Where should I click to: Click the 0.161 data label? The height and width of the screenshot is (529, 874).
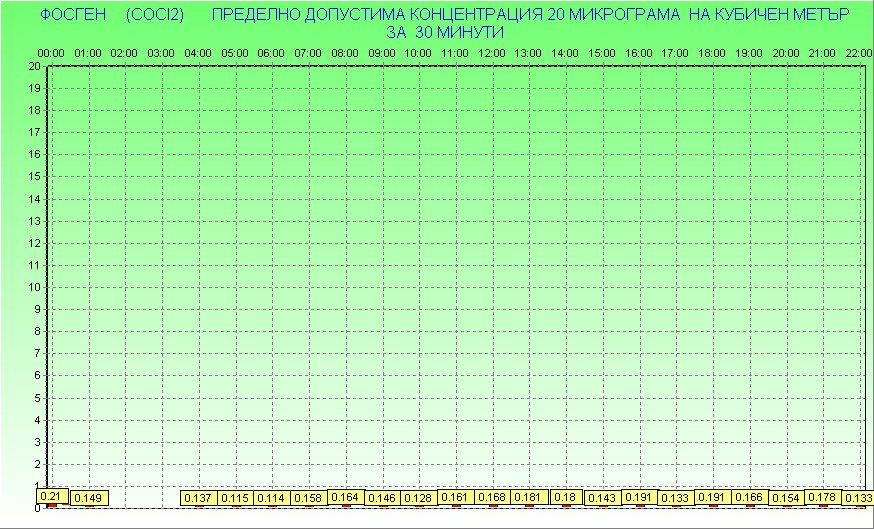pos(456,497)
